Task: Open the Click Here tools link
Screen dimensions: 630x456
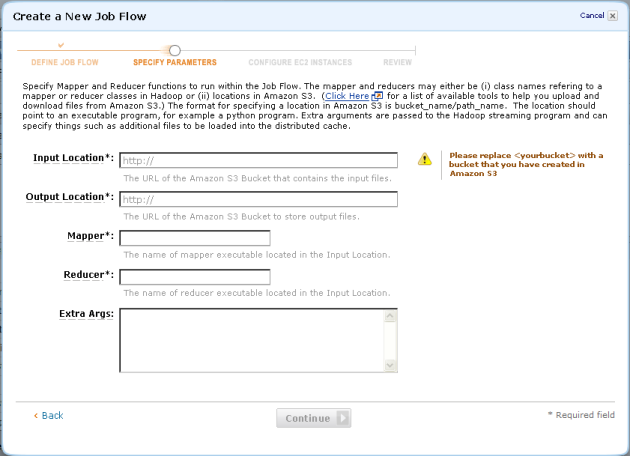Action: coord(347,96)
